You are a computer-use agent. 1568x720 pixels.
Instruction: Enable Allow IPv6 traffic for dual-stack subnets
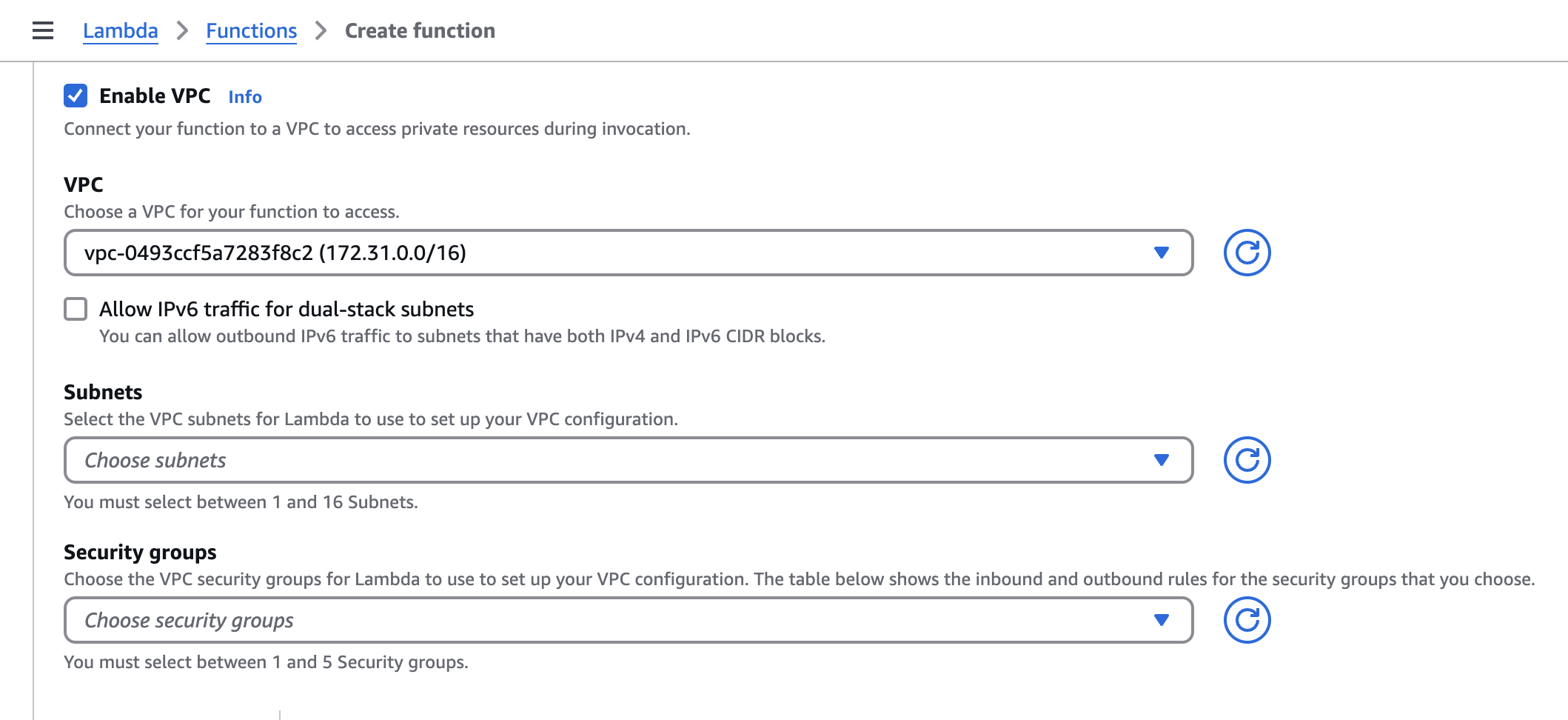pyautogui.click(x=76, y=309)
